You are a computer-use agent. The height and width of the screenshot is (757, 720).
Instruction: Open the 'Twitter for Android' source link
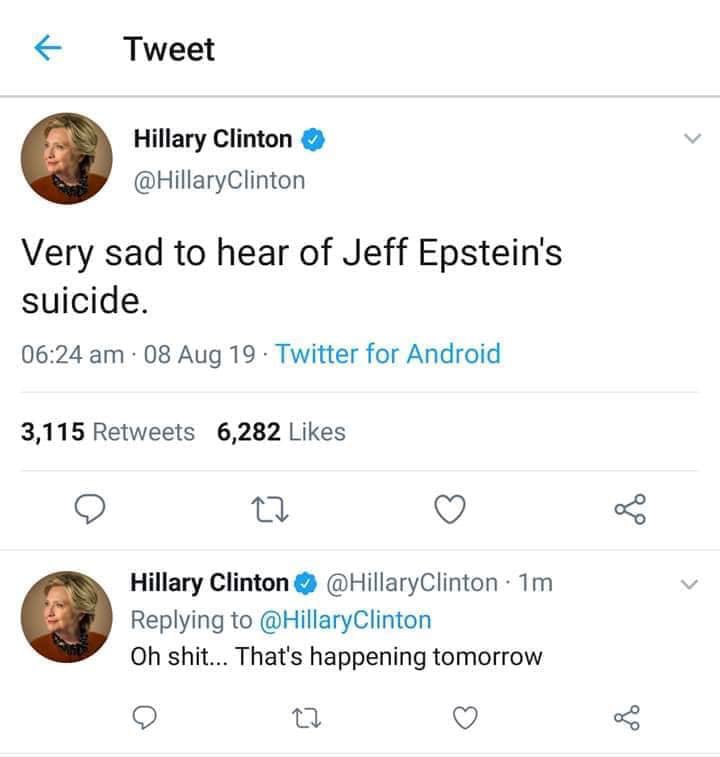pyautogui.click(x=387, y=353)
